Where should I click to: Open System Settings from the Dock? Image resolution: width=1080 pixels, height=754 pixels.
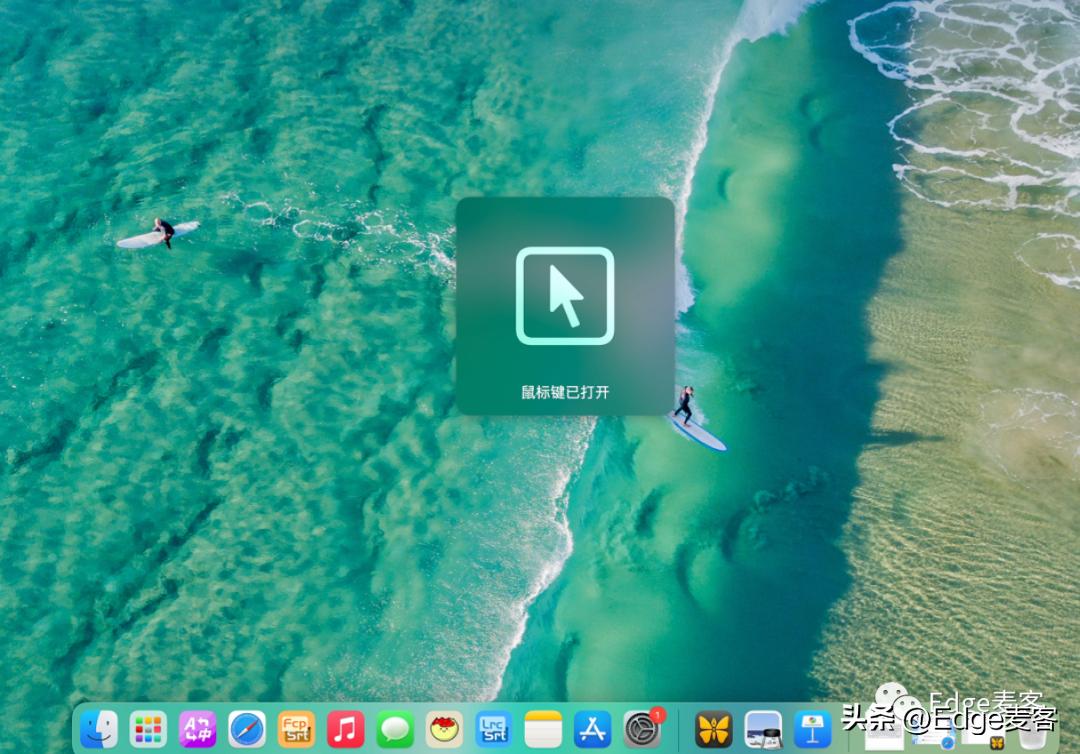point(642,731)
